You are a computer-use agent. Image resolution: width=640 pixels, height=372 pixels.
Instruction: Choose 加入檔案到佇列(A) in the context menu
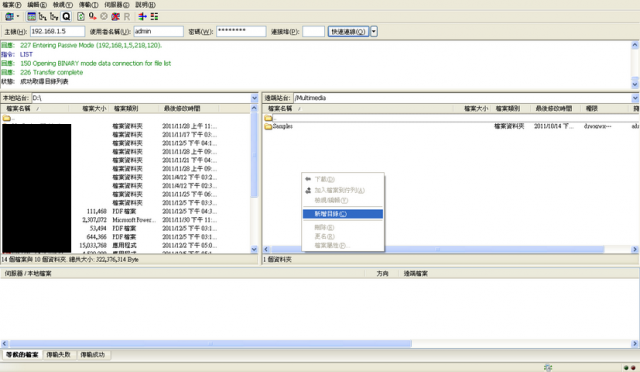click(x=342, y=190)
